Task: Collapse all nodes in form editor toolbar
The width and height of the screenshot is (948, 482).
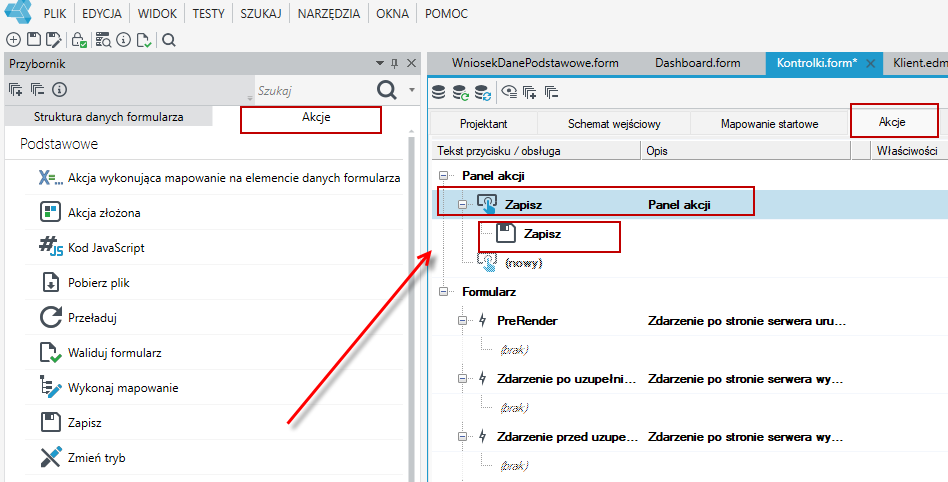Action: point(551,92)
